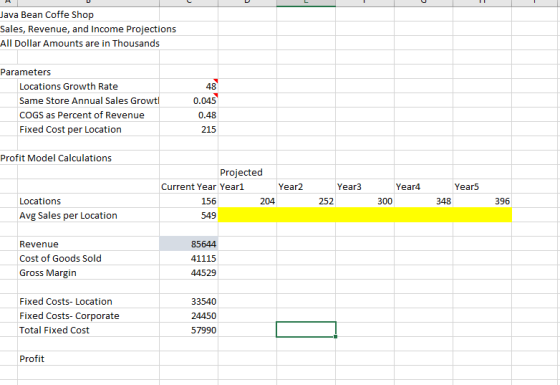Click the shaded revenue value 85644
The image size is (560, 385).
click(189, 244)
